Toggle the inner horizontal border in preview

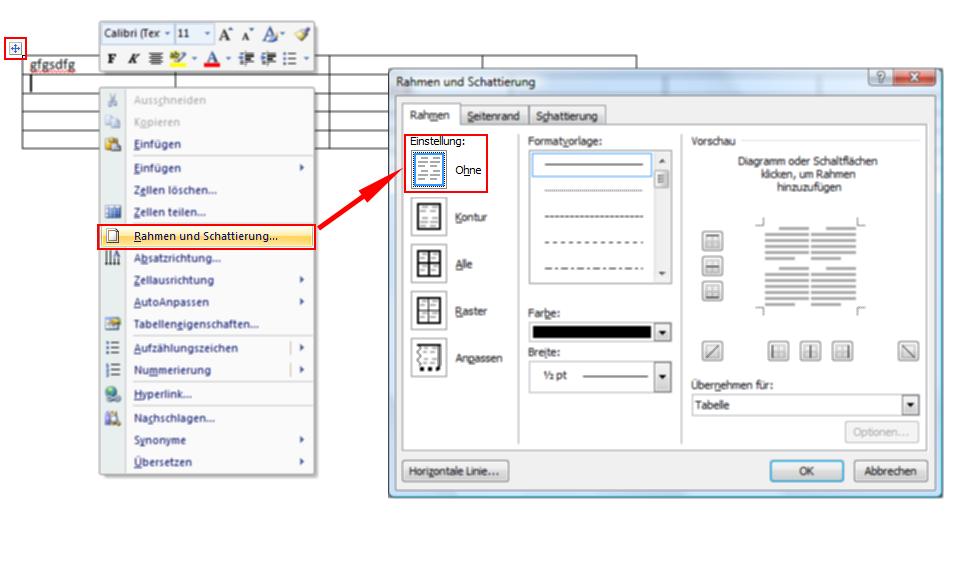click(713, 266)
